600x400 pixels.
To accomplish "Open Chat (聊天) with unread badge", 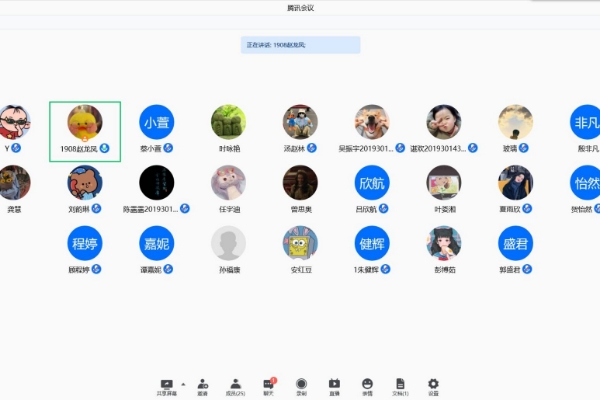I will click(268, 383).
